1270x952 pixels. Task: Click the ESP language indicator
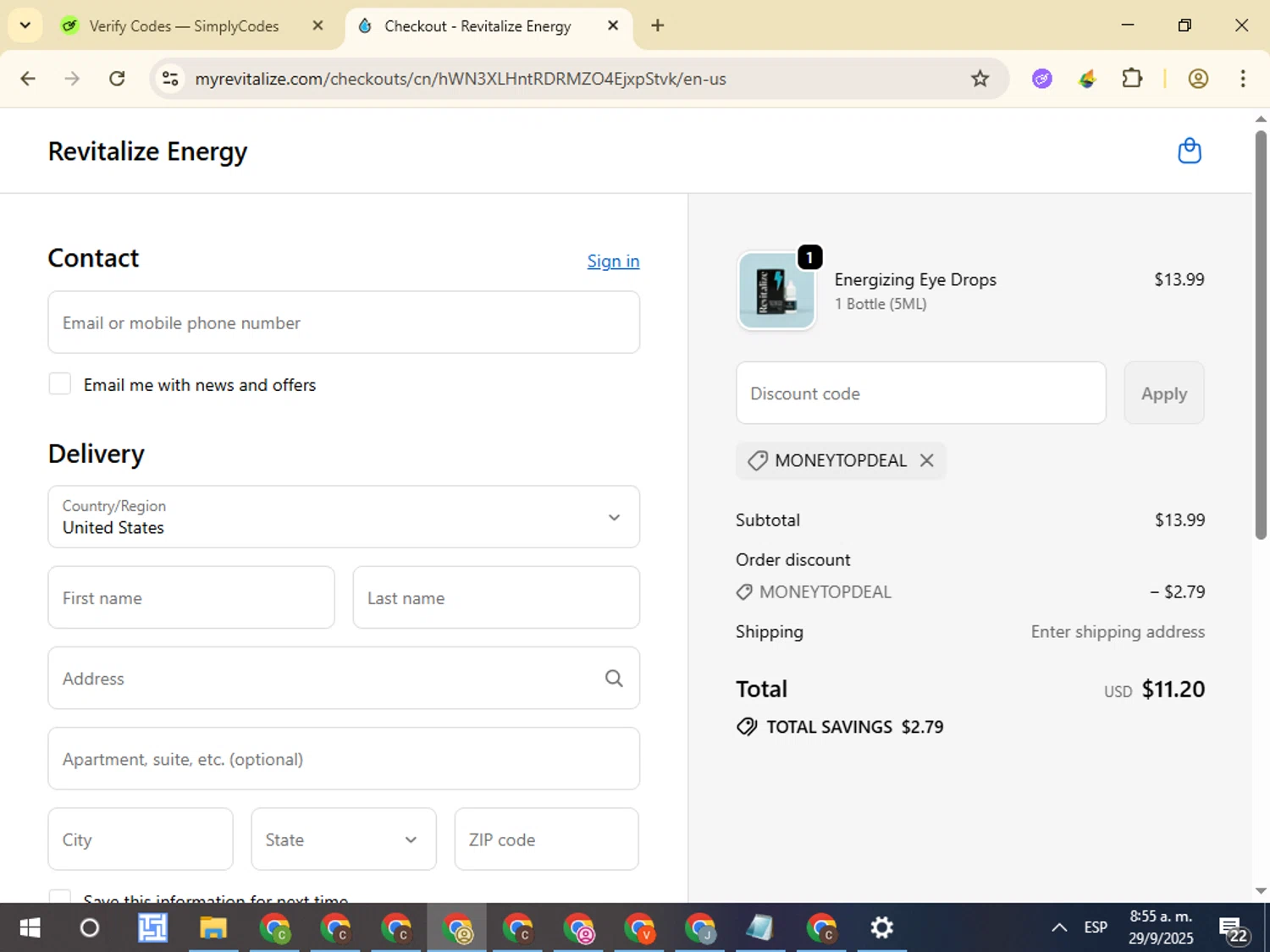(x=1096, y=927)
